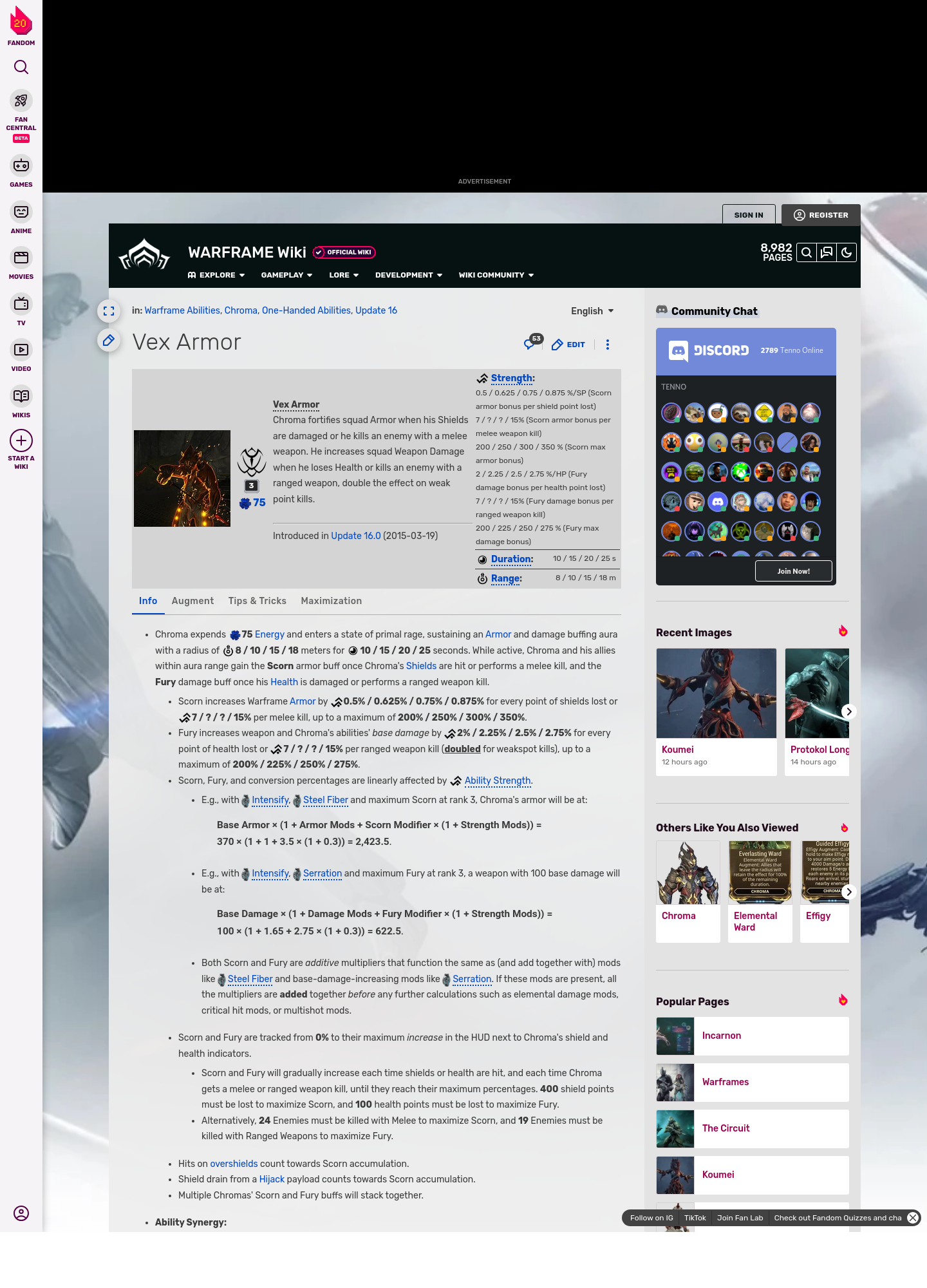Open the Range stat link

[505, 578]
